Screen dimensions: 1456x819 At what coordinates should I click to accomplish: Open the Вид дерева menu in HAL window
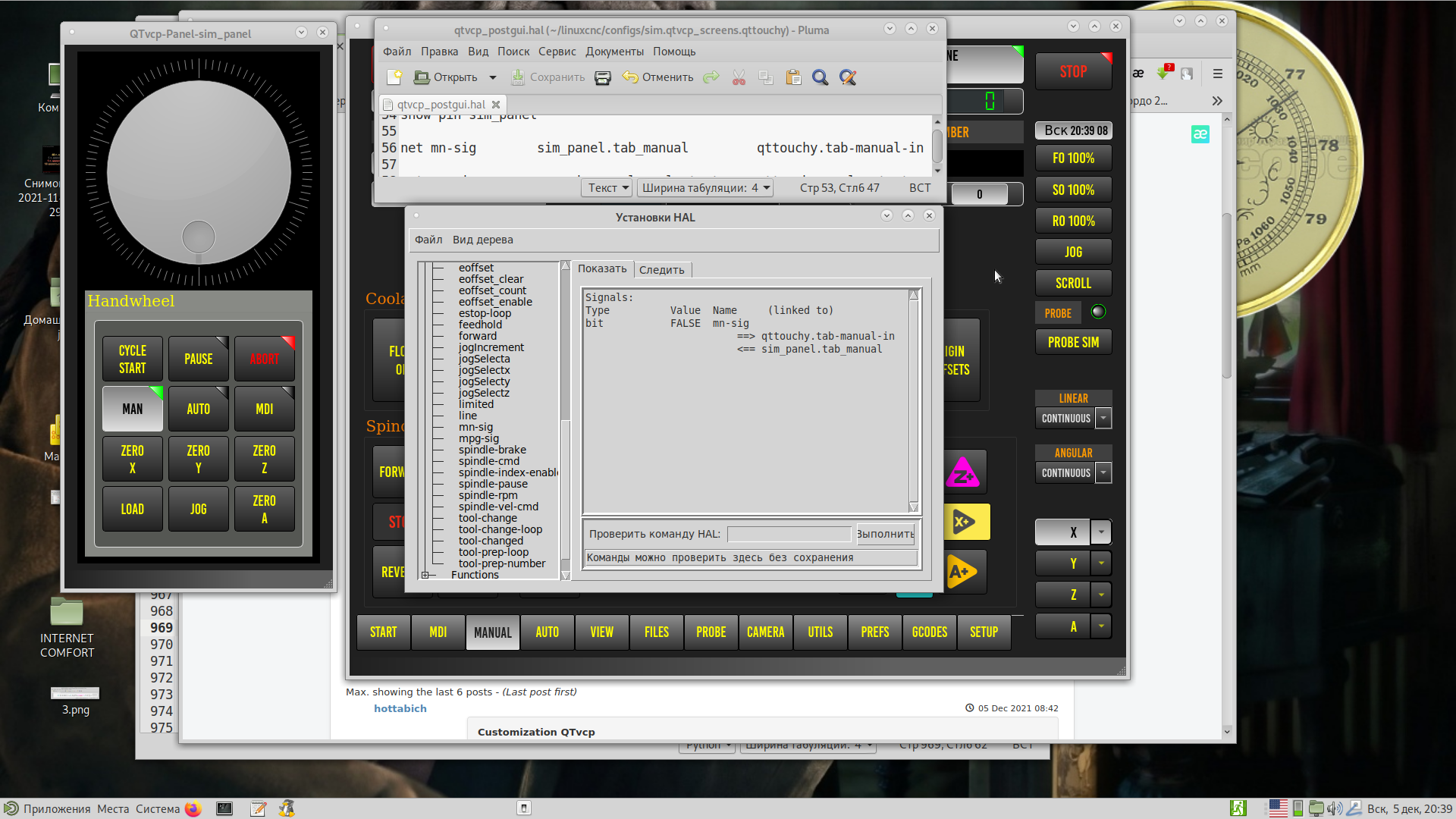482,240
